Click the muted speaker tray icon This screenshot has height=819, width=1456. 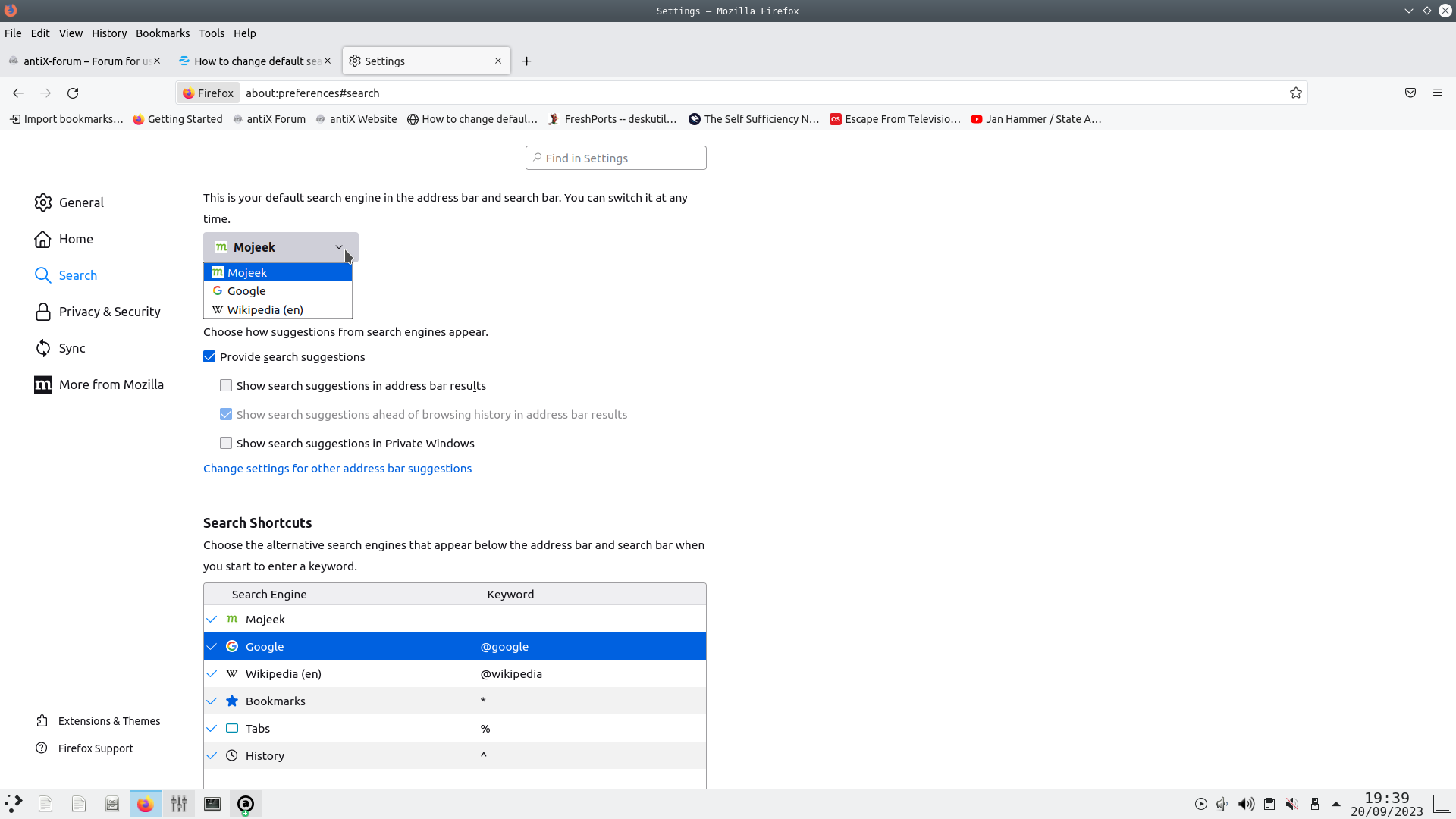click(1292, 804)
